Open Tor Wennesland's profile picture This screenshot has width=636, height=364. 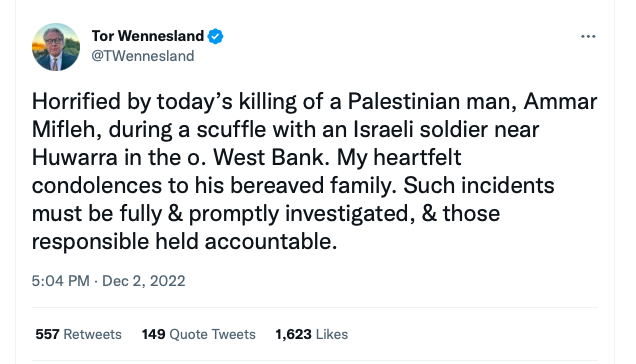pyautogui.click(x=56, y=47)
